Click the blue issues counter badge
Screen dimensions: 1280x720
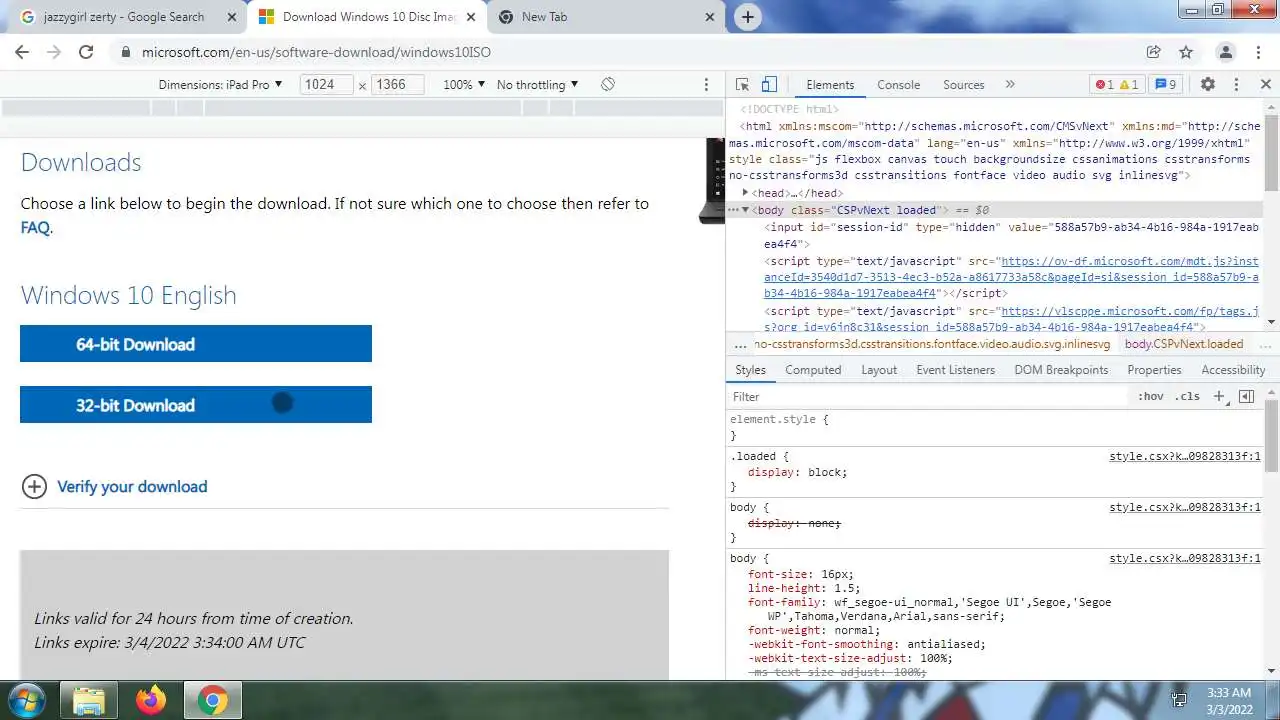(x=1166, y=85)
